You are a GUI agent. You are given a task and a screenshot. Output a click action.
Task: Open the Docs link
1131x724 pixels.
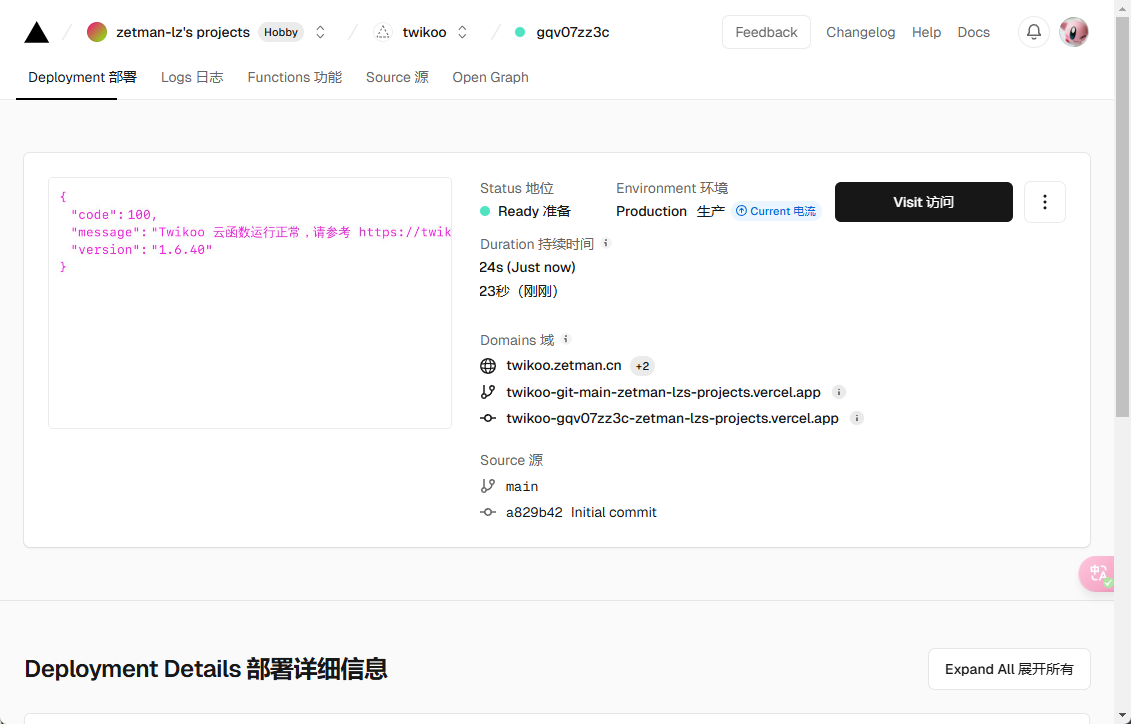pos(973,32)
